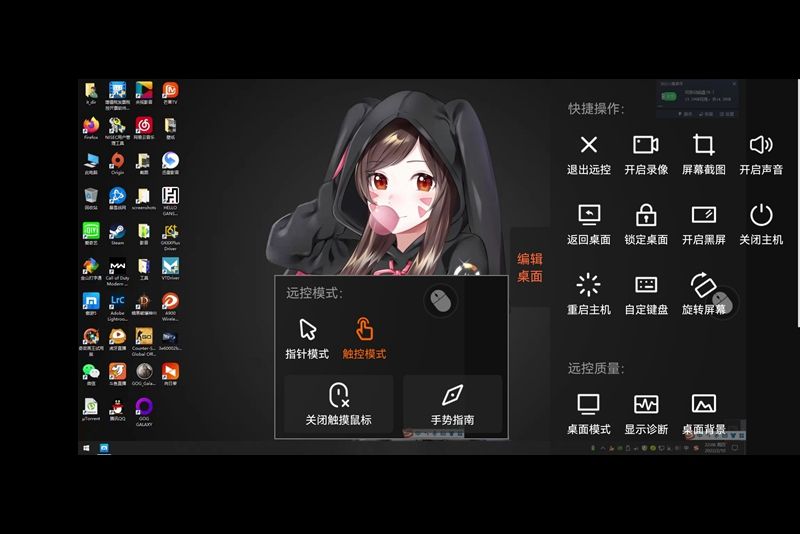
Task: Launch Counter-Strike Global Offensive shortcut
Action: (144, 342)
